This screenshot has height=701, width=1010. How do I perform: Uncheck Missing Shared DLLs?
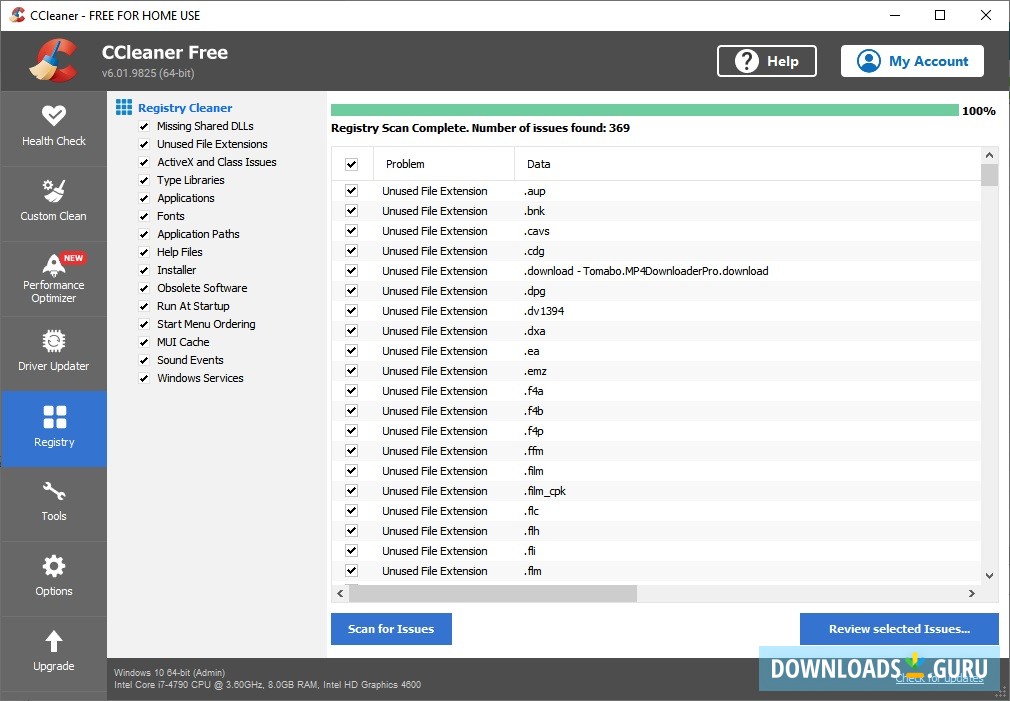(x=143, y=126)
